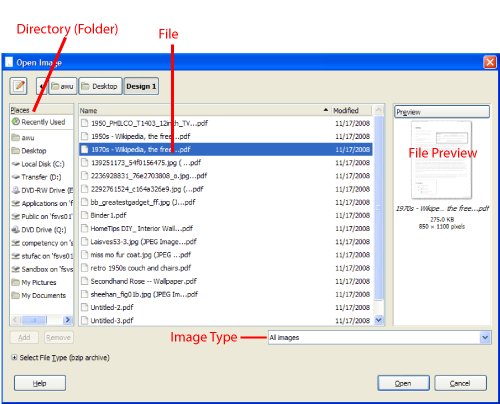
Task: Select DVD-RW Drive in Places
Action: [x=42, y=190]
